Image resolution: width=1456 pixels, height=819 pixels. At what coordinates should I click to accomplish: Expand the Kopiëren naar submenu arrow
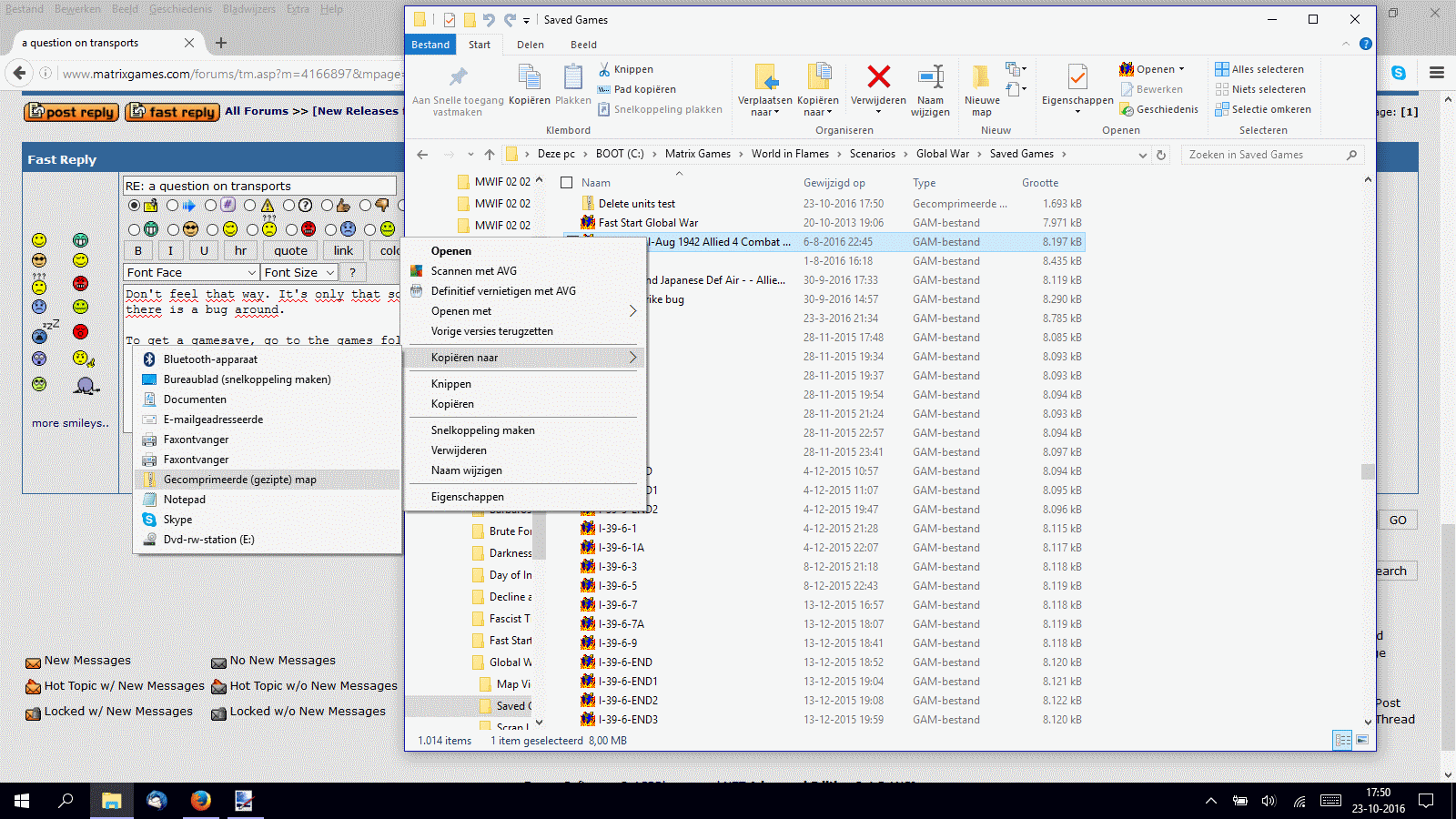tap(632, 358)
